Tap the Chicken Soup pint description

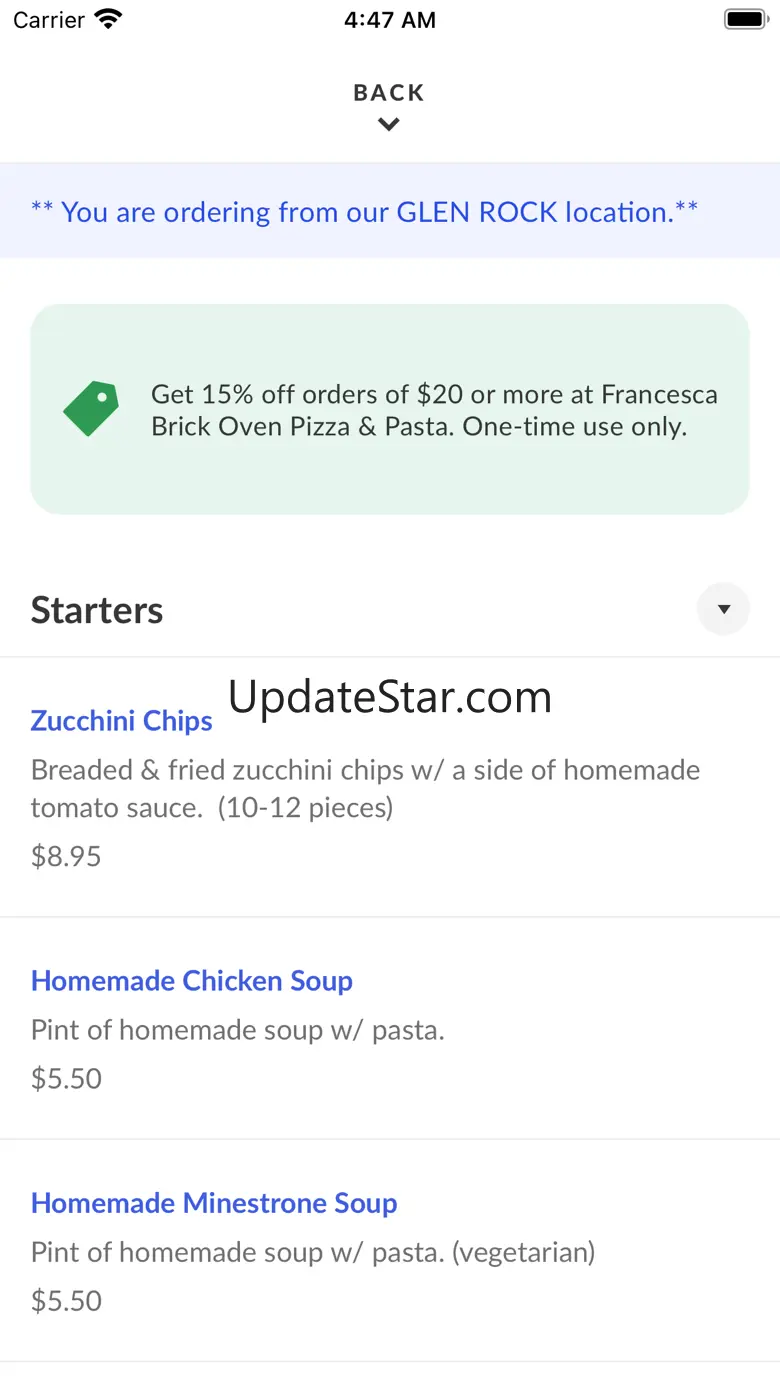pos(238,1029)
